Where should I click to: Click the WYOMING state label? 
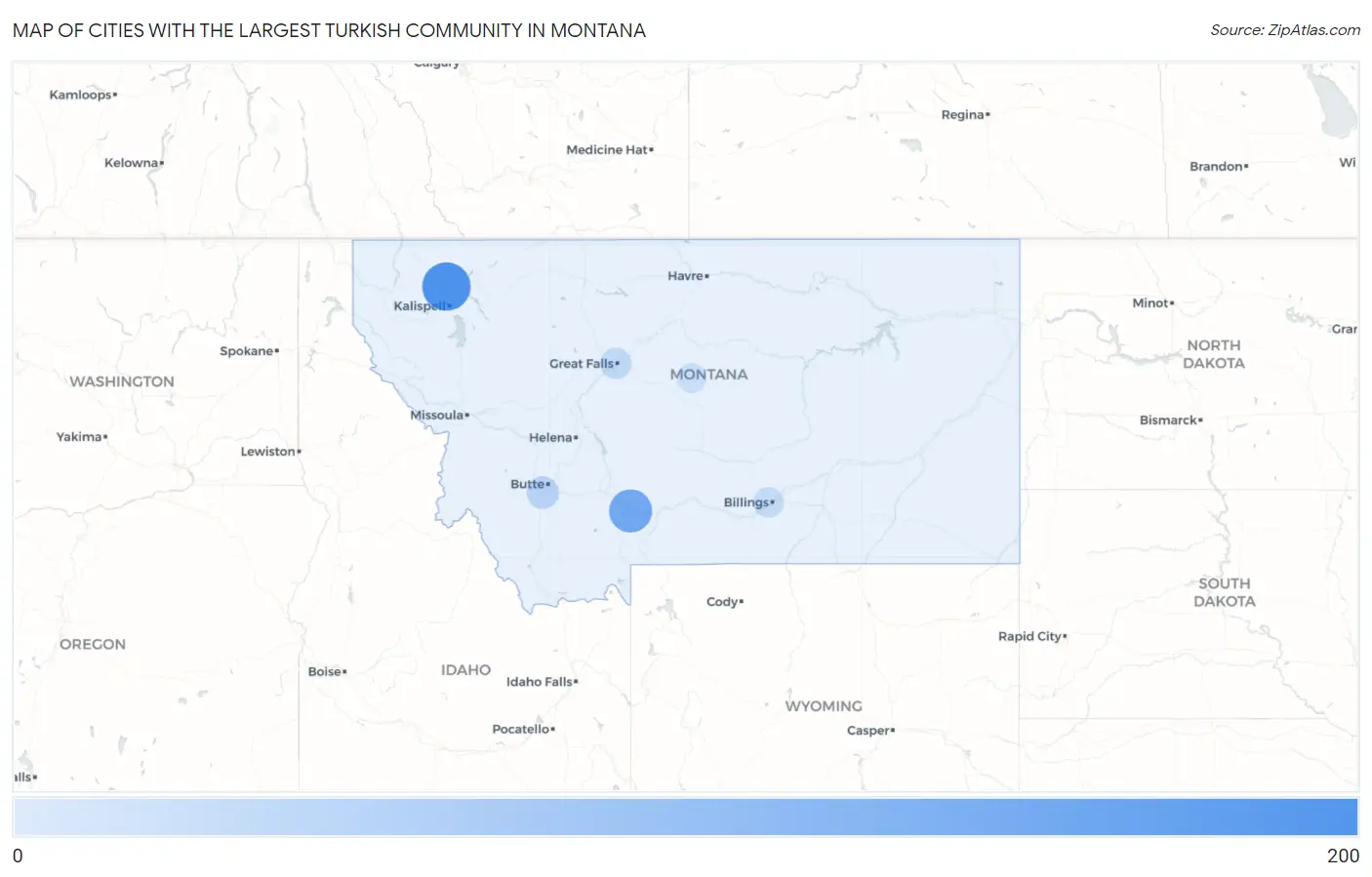824,706
